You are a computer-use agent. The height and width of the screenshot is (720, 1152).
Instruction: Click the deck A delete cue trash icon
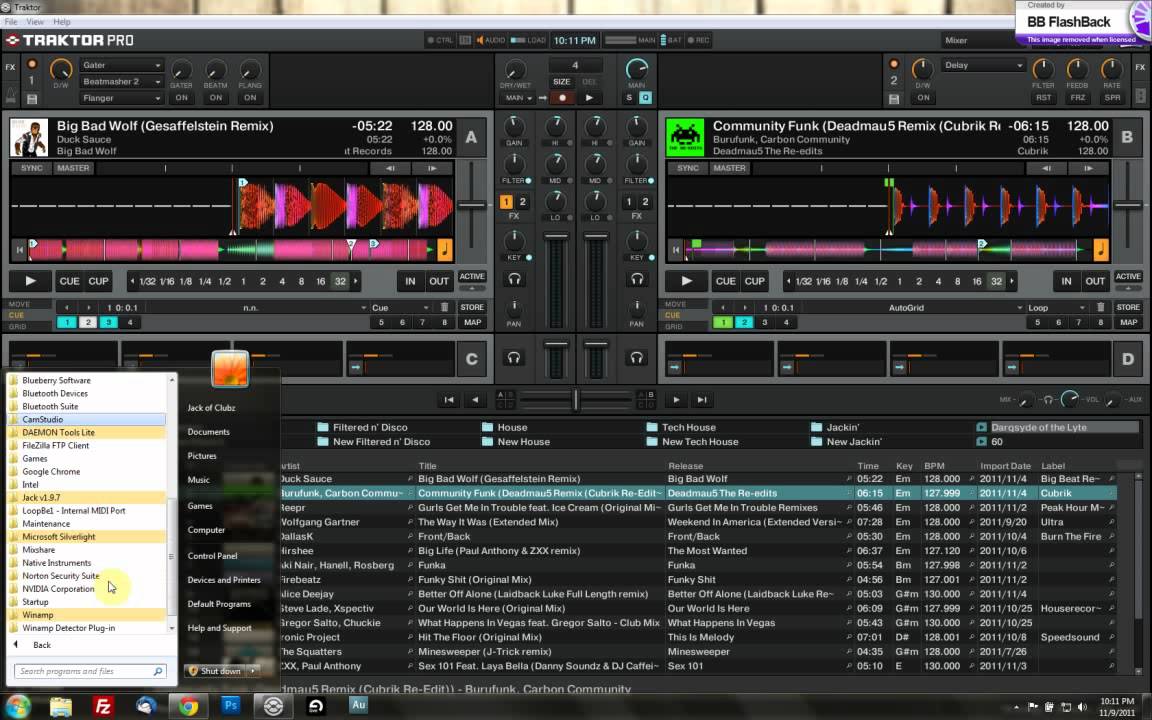coord(444,307)
